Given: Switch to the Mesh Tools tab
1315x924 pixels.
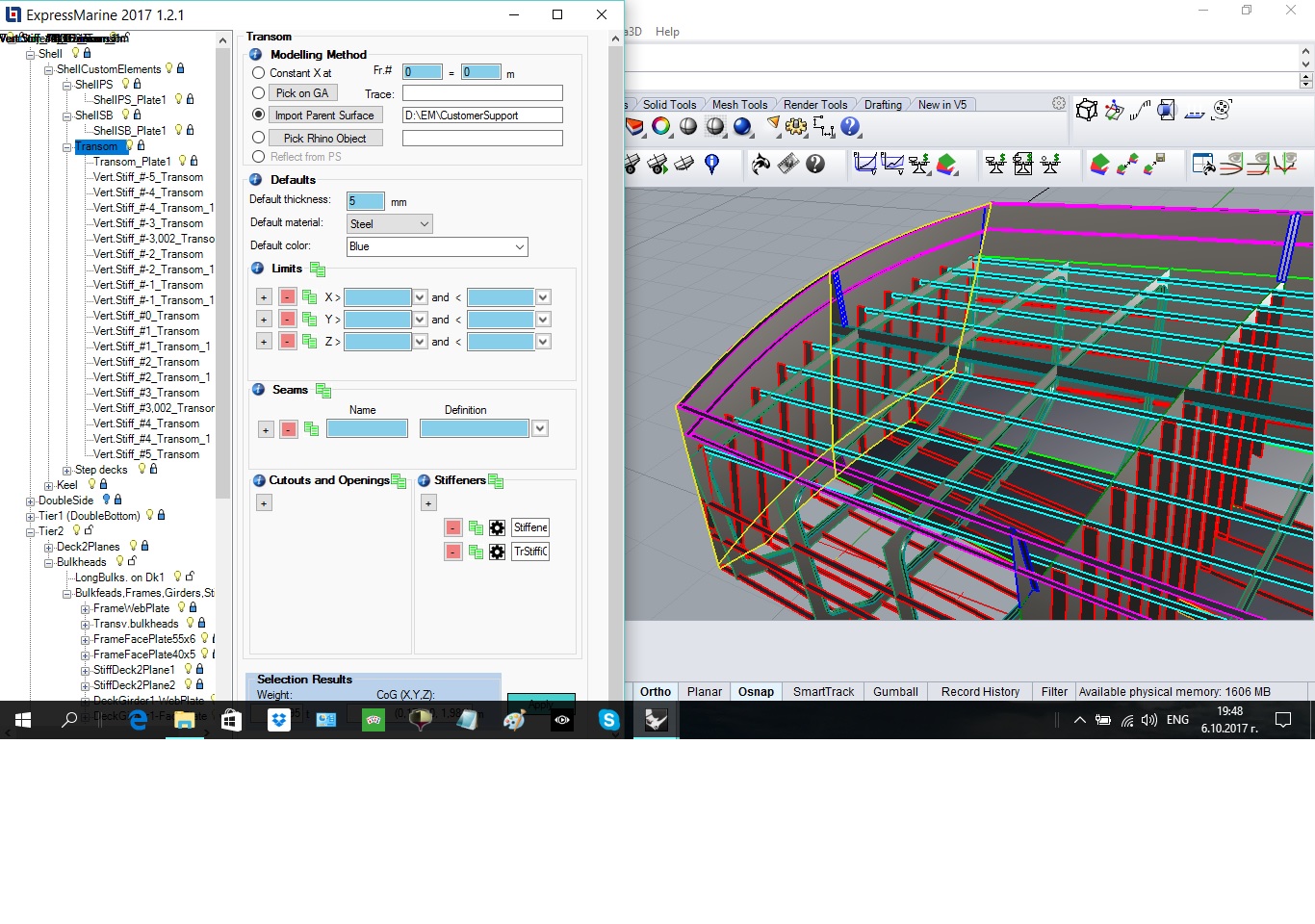Looking at the screenshot, I should point(739,105).
